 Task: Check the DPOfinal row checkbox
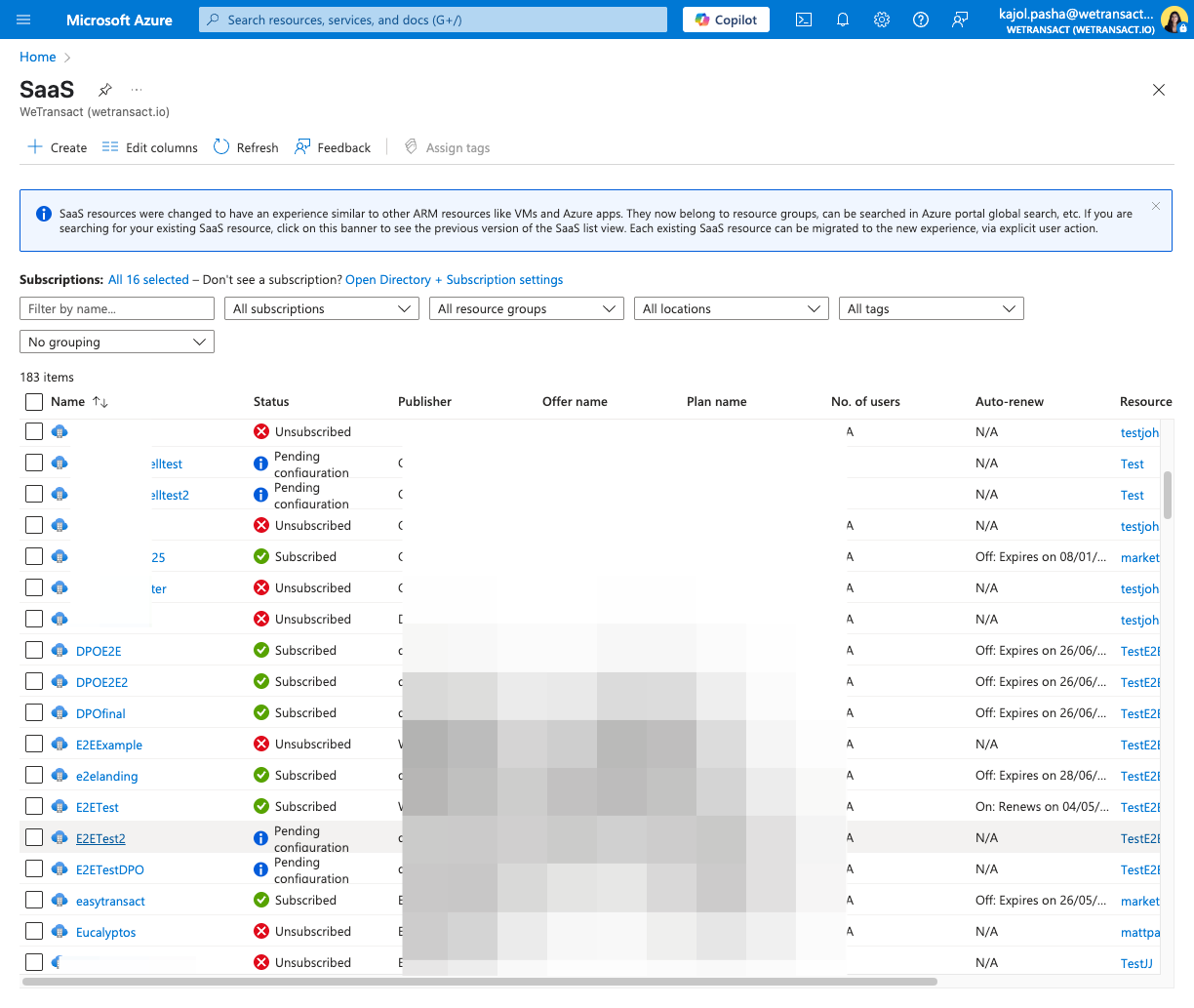(34, 712)
